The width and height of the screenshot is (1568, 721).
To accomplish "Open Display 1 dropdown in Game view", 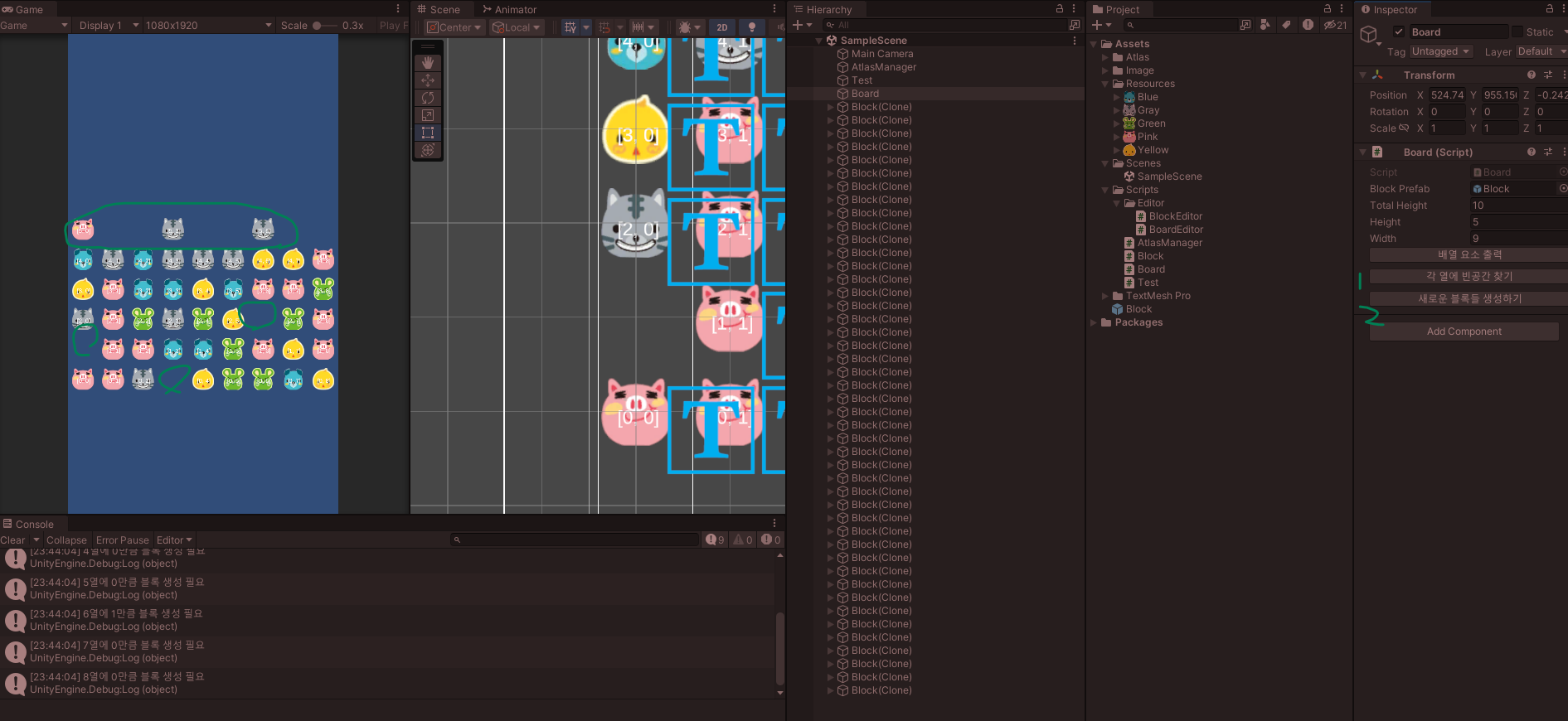I will (x=108, y=26).
